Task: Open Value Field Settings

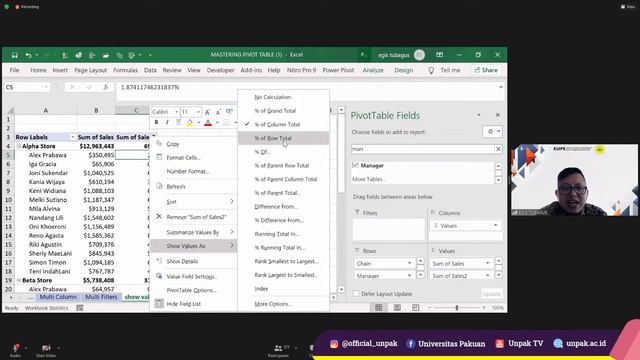Action: click(192, 276)
